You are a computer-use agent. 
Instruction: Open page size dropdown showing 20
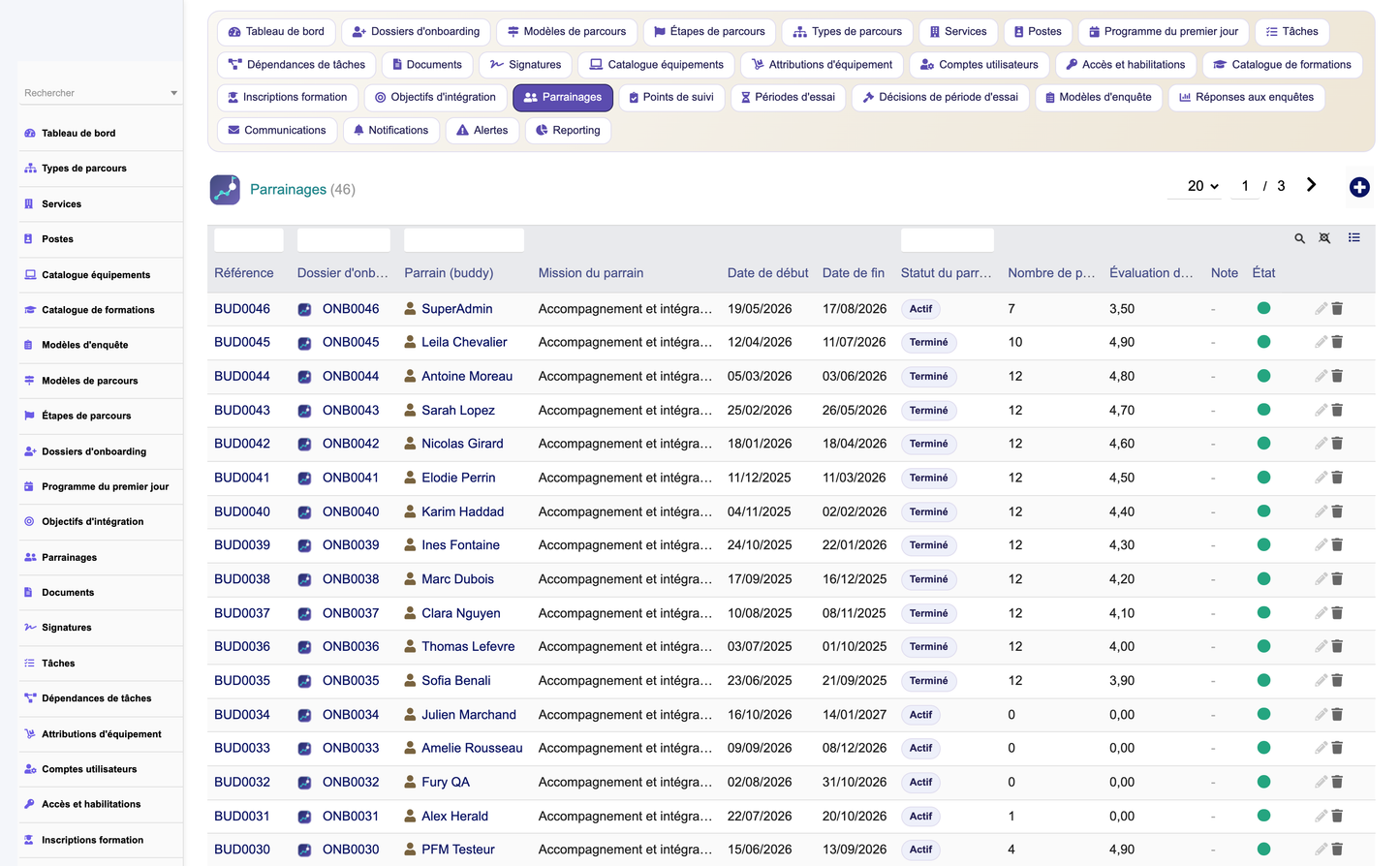click(1202, 186)
